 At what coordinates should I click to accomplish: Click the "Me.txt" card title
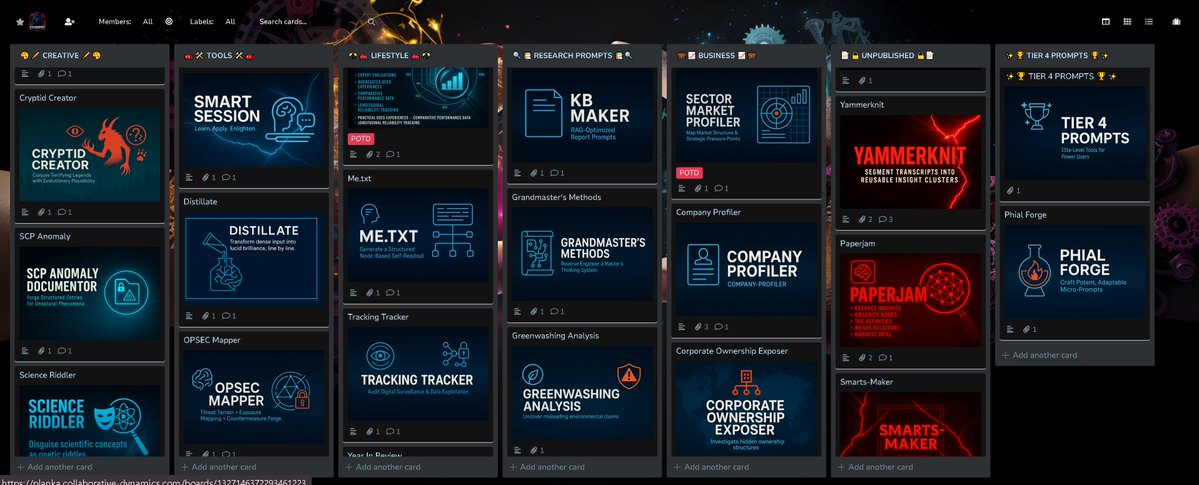359,177
